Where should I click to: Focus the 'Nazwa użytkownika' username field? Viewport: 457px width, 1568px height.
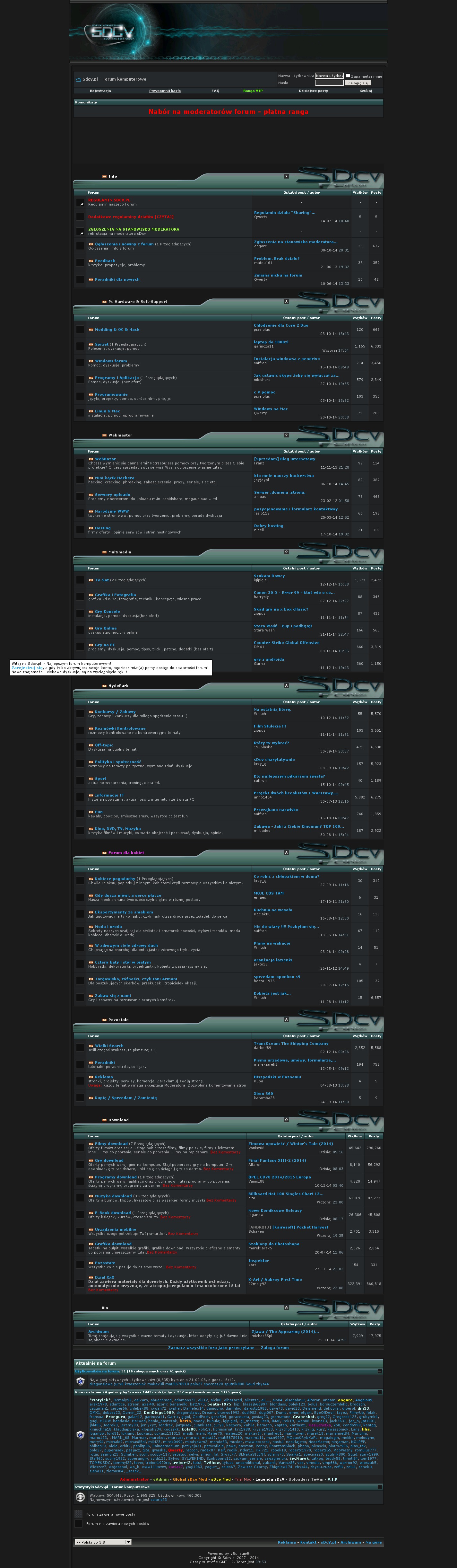point(329,76)
